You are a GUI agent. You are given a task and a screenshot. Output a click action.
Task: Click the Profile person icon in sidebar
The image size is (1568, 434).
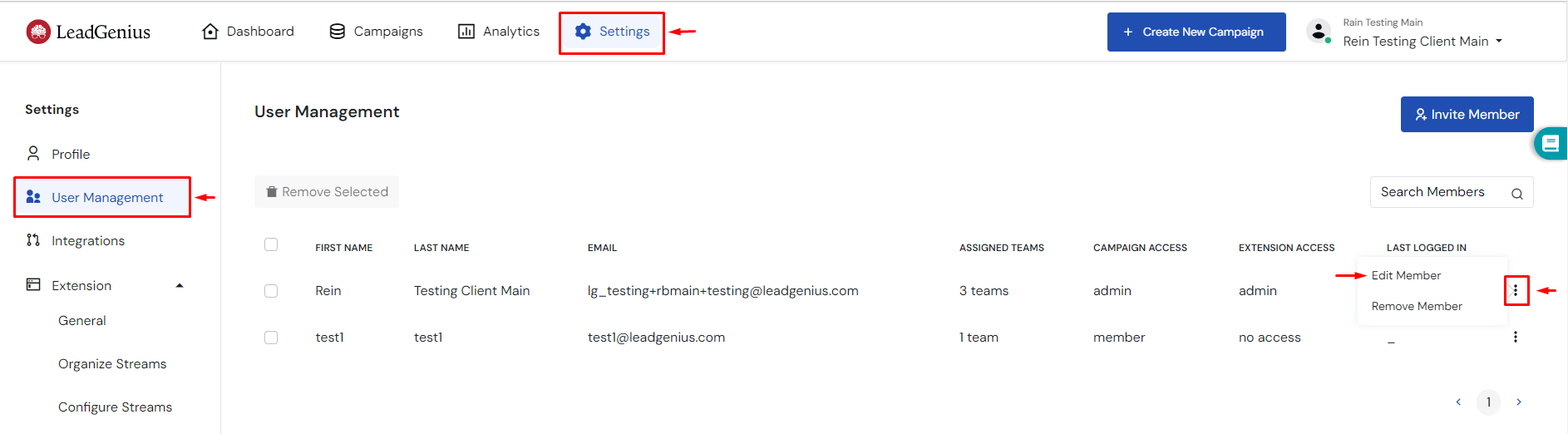tap(33, 154)
